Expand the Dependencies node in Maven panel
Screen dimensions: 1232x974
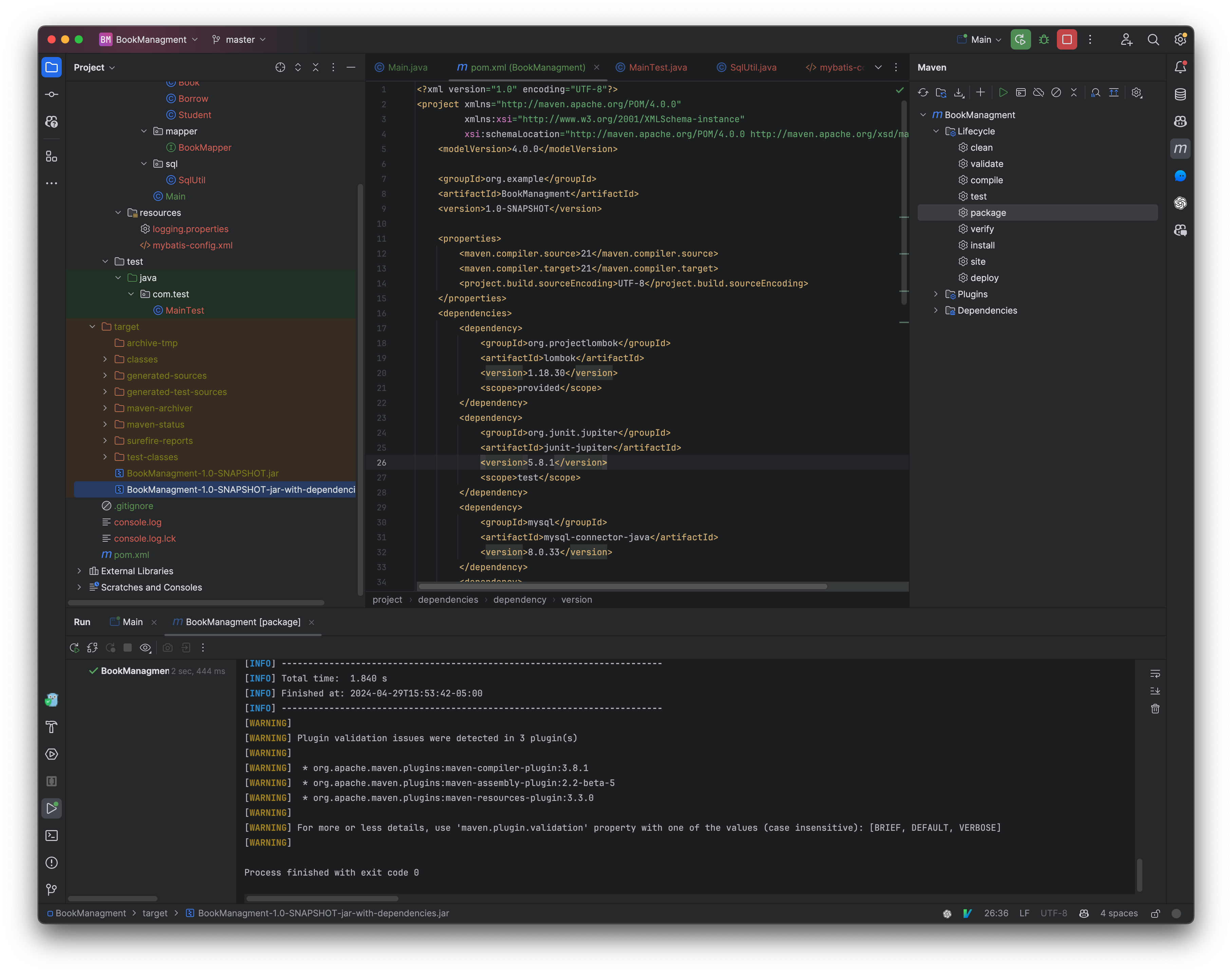(936, 310)
